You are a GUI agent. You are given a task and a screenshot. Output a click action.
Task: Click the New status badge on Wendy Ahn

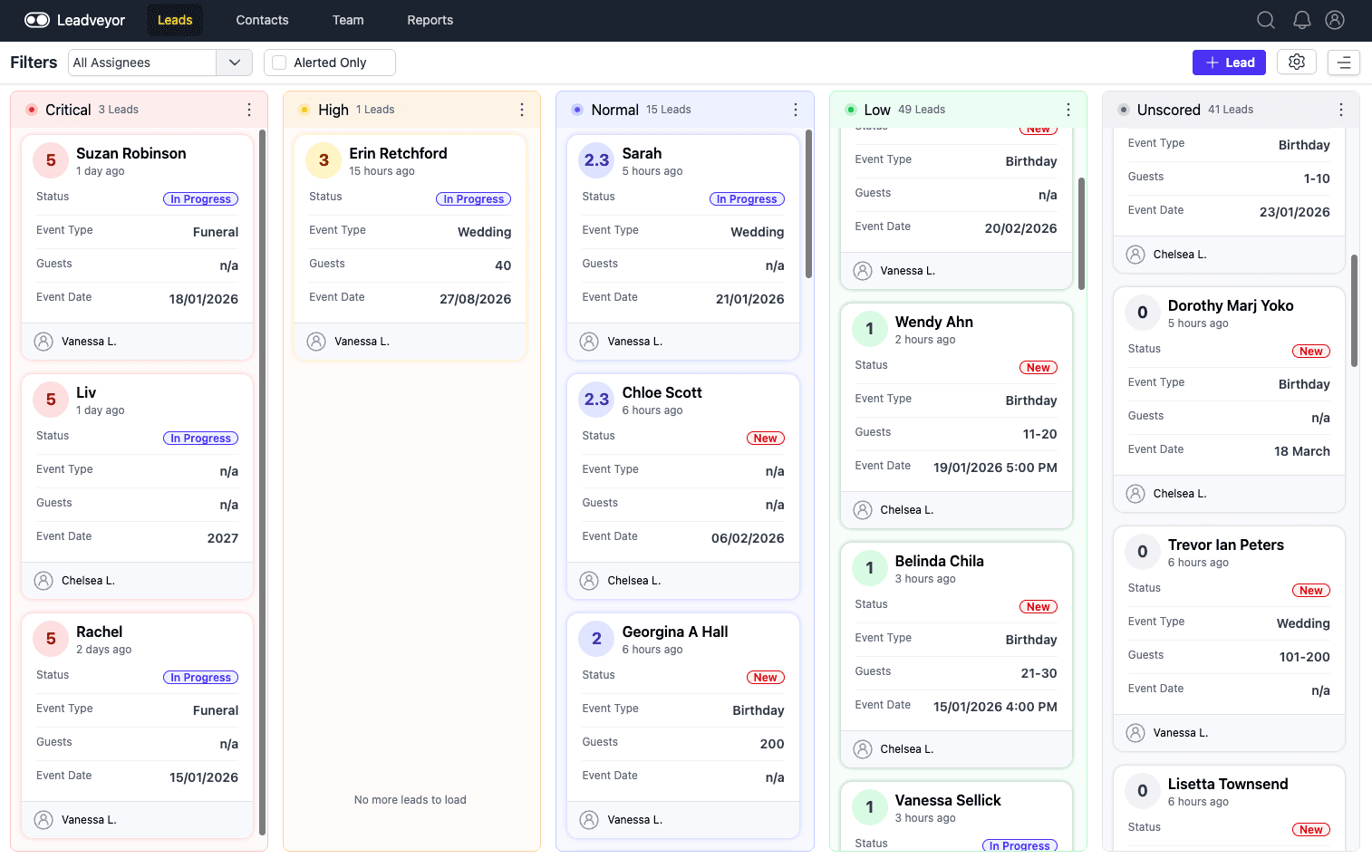[1038, 367]
